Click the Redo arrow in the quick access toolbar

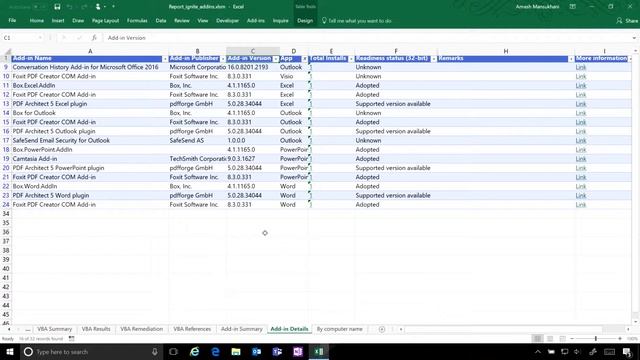click(x=84, y=7)
